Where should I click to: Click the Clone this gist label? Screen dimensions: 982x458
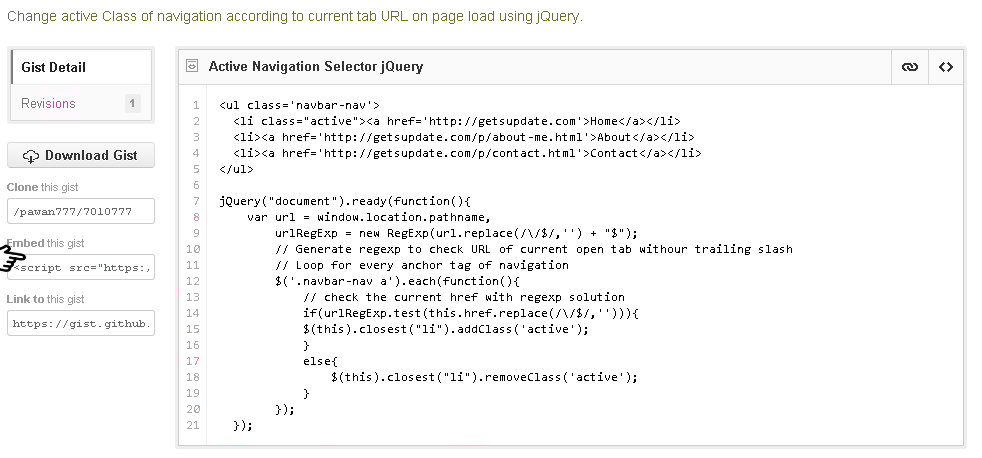43,187
